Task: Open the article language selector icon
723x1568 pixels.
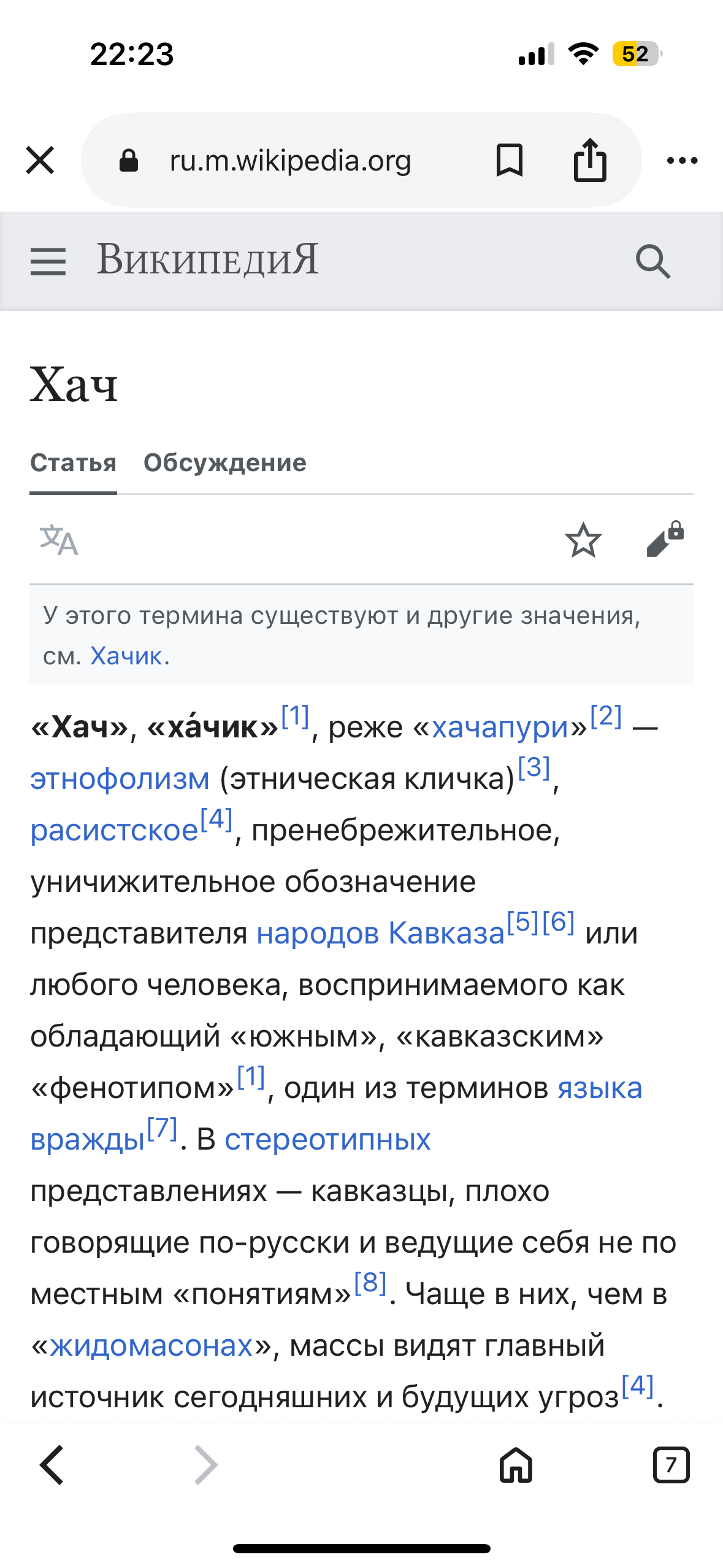Action: click(59, 540)
